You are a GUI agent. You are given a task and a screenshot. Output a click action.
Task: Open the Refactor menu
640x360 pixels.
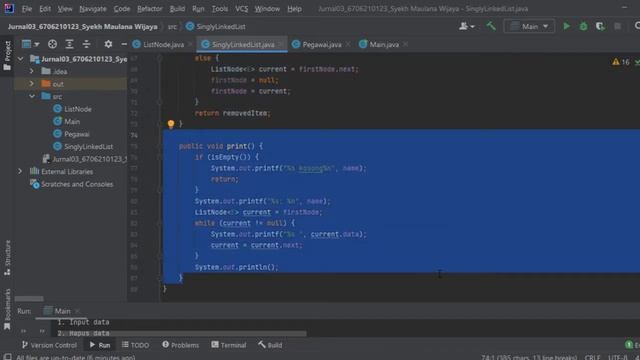tap(149, 9)
